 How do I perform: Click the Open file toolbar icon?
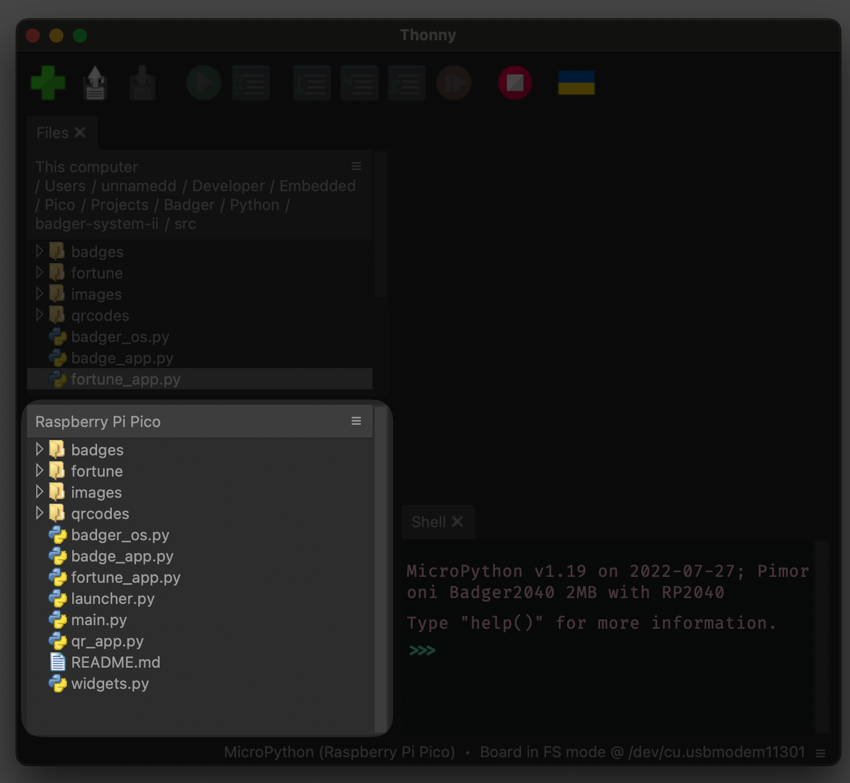(95, 83)
